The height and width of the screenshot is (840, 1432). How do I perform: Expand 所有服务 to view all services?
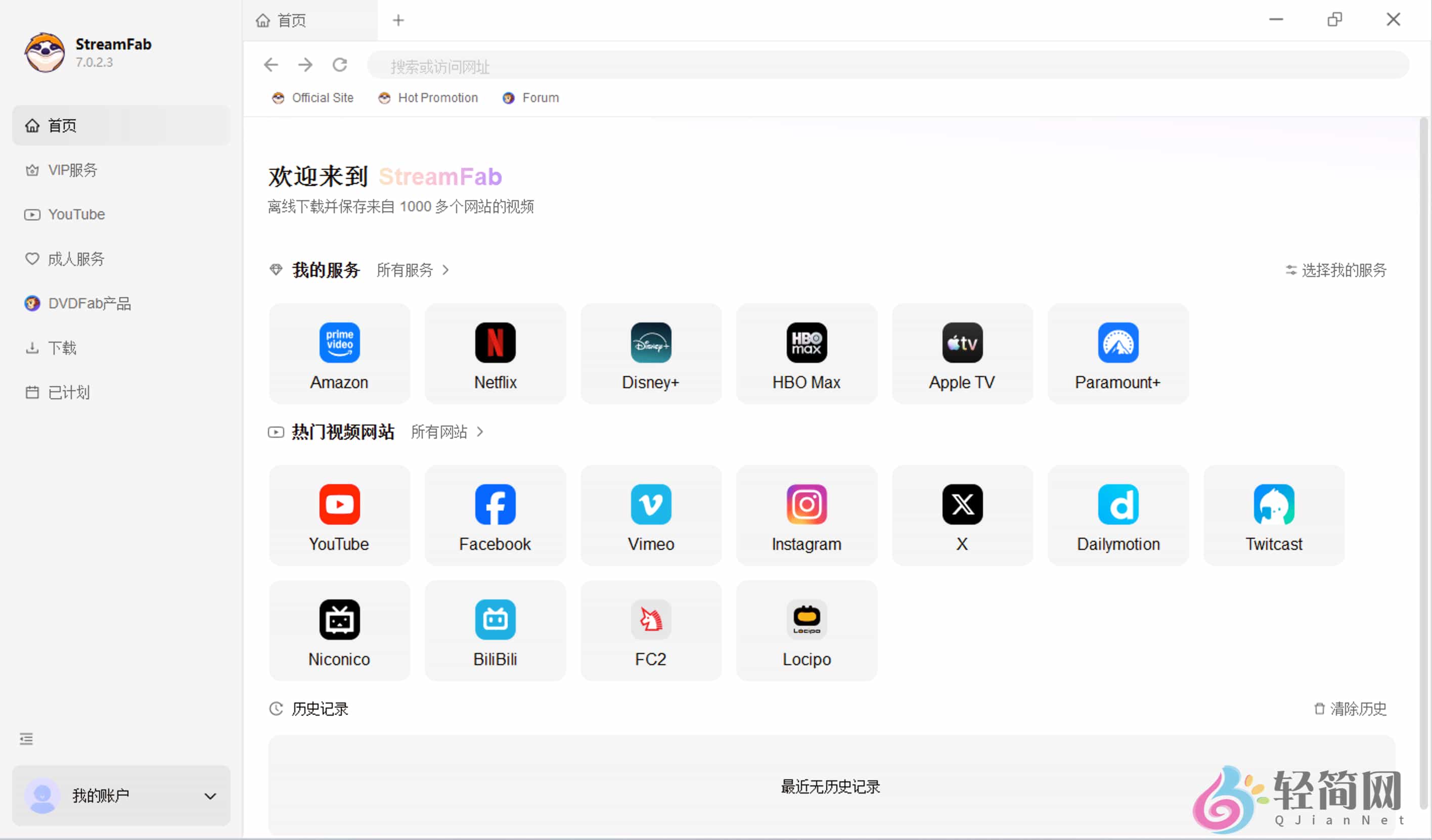pos(413,270)
